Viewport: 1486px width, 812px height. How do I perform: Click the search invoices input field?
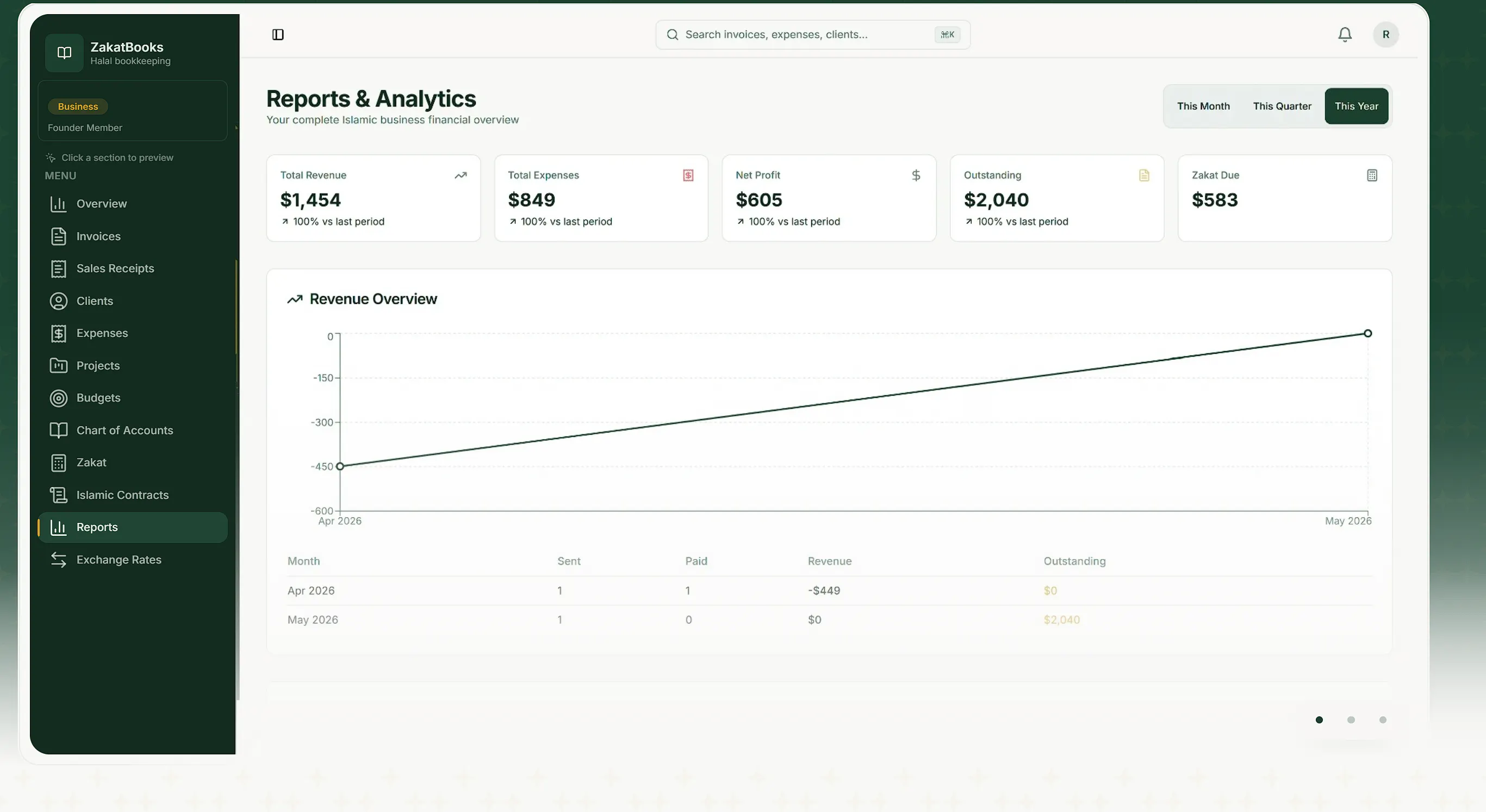pos(813,35)
